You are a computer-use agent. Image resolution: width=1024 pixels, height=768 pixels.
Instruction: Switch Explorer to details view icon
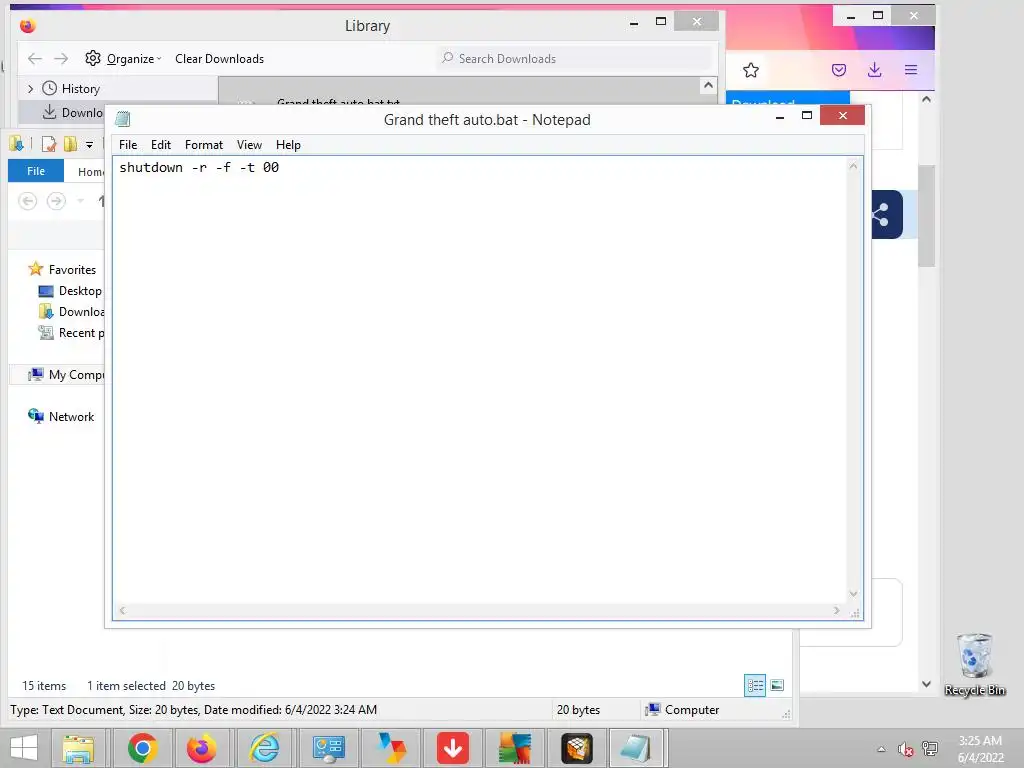click(755, 685)
